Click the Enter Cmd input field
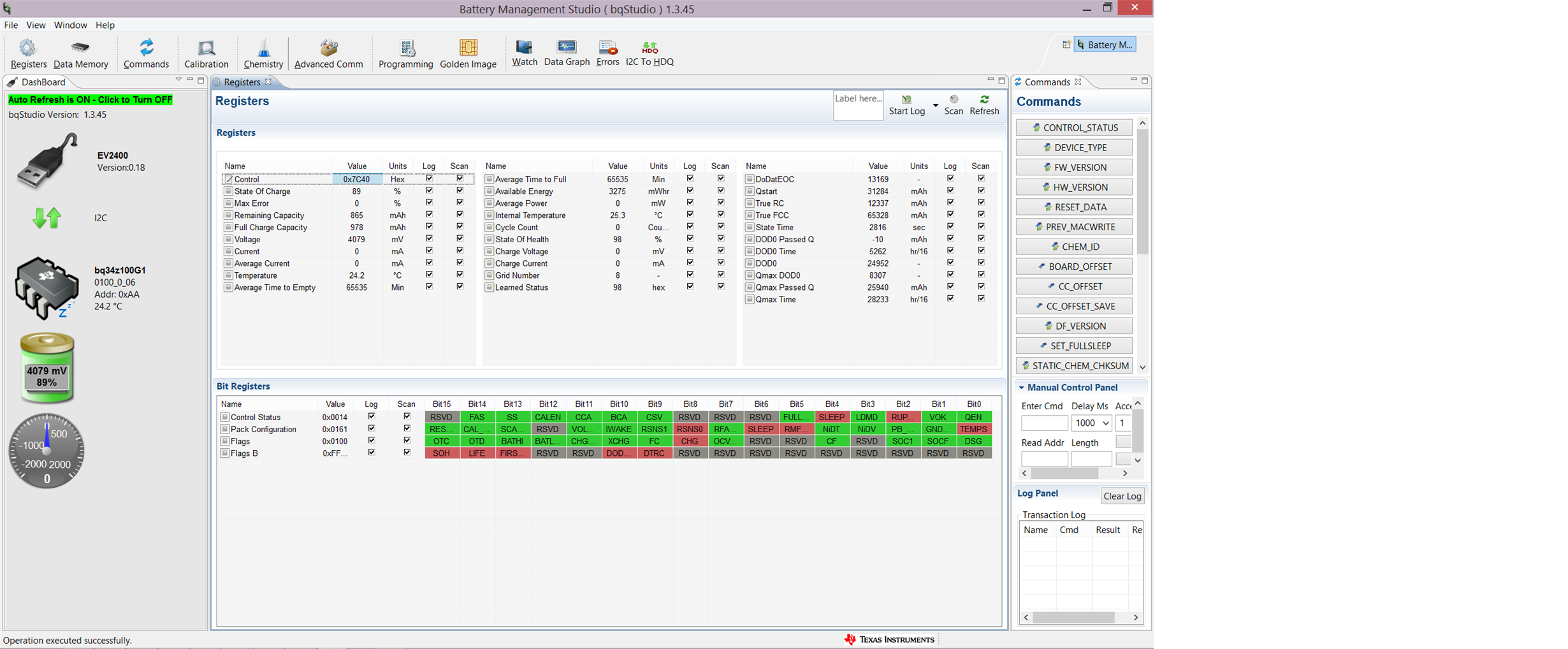Viewport: 1568px width, 649px height. (1044, 423)
